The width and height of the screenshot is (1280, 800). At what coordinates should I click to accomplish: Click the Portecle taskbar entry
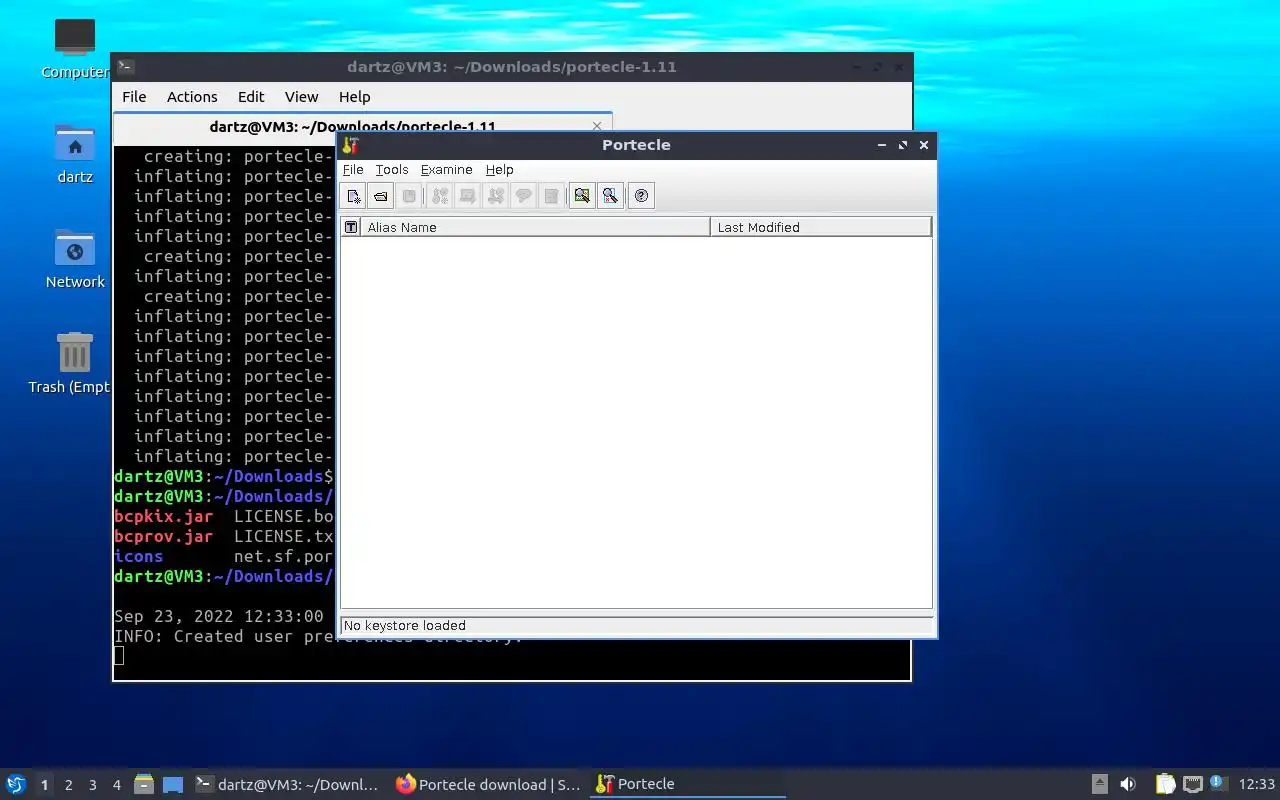coord(688,784)
